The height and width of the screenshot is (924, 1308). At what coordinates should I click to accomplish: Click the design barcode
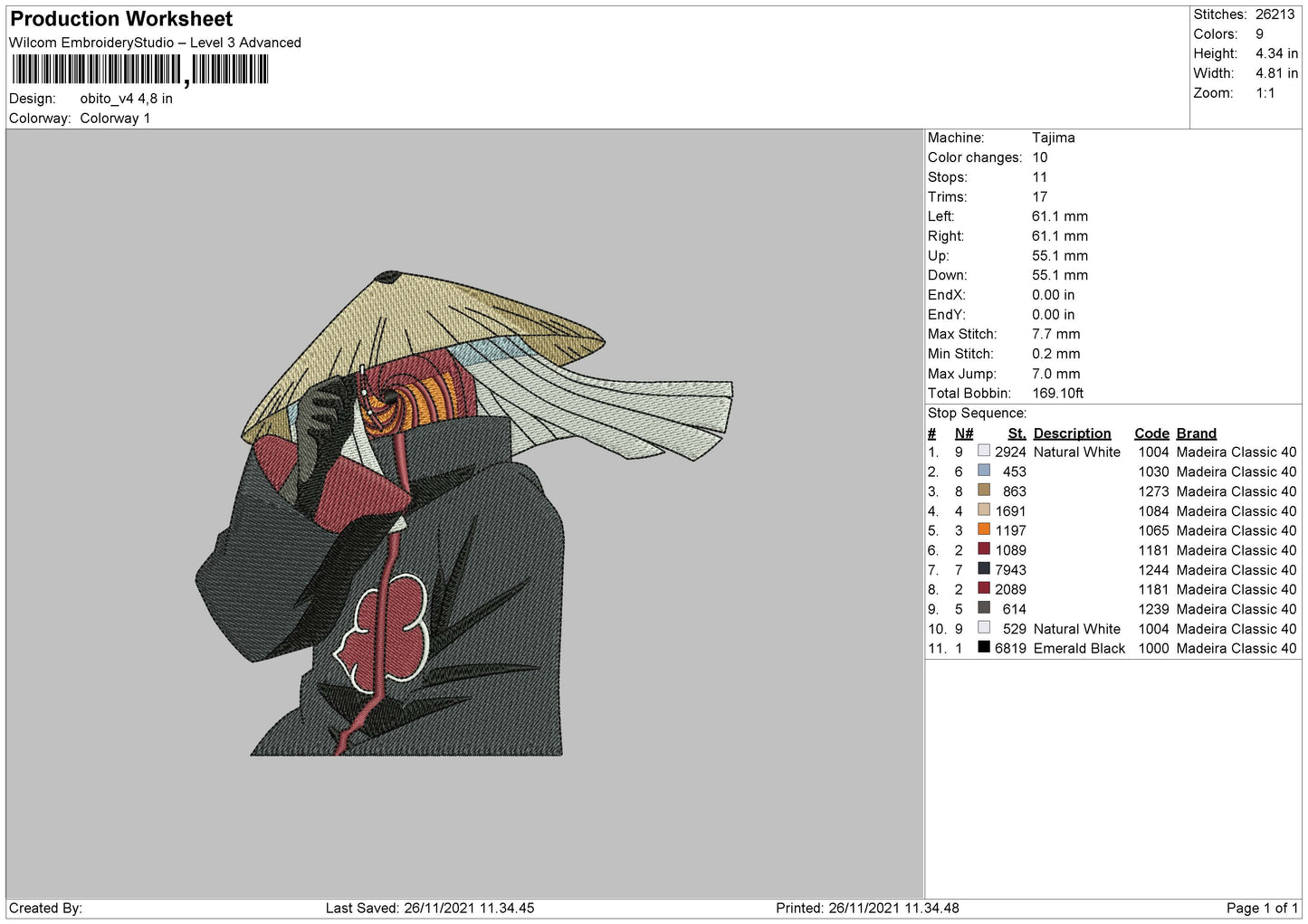coord(139,70)
